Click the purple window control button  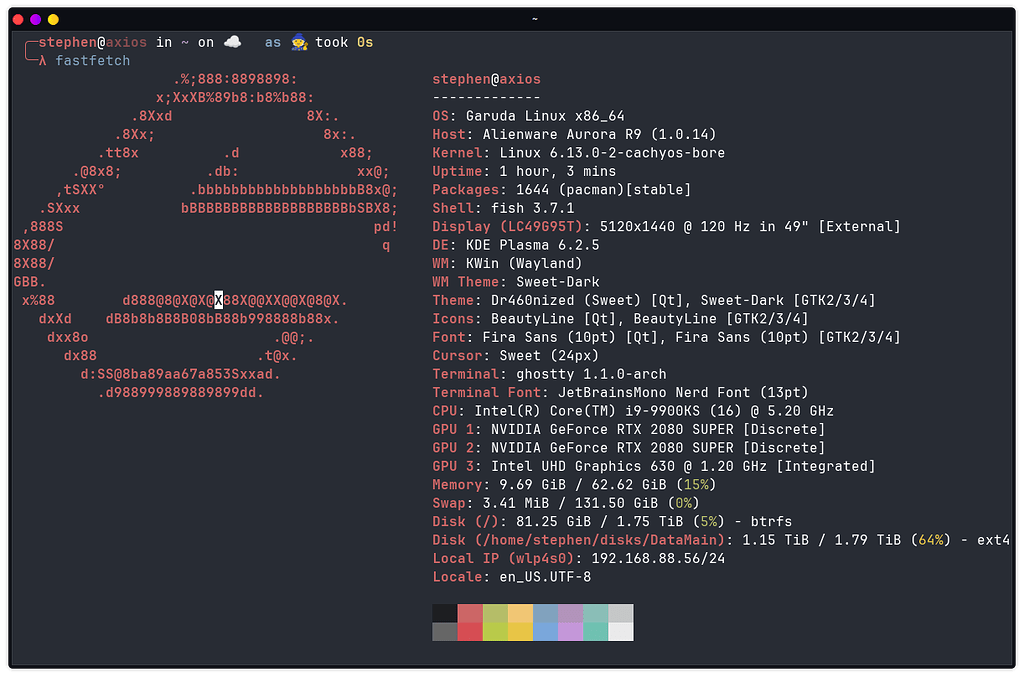tap(35, 19)
